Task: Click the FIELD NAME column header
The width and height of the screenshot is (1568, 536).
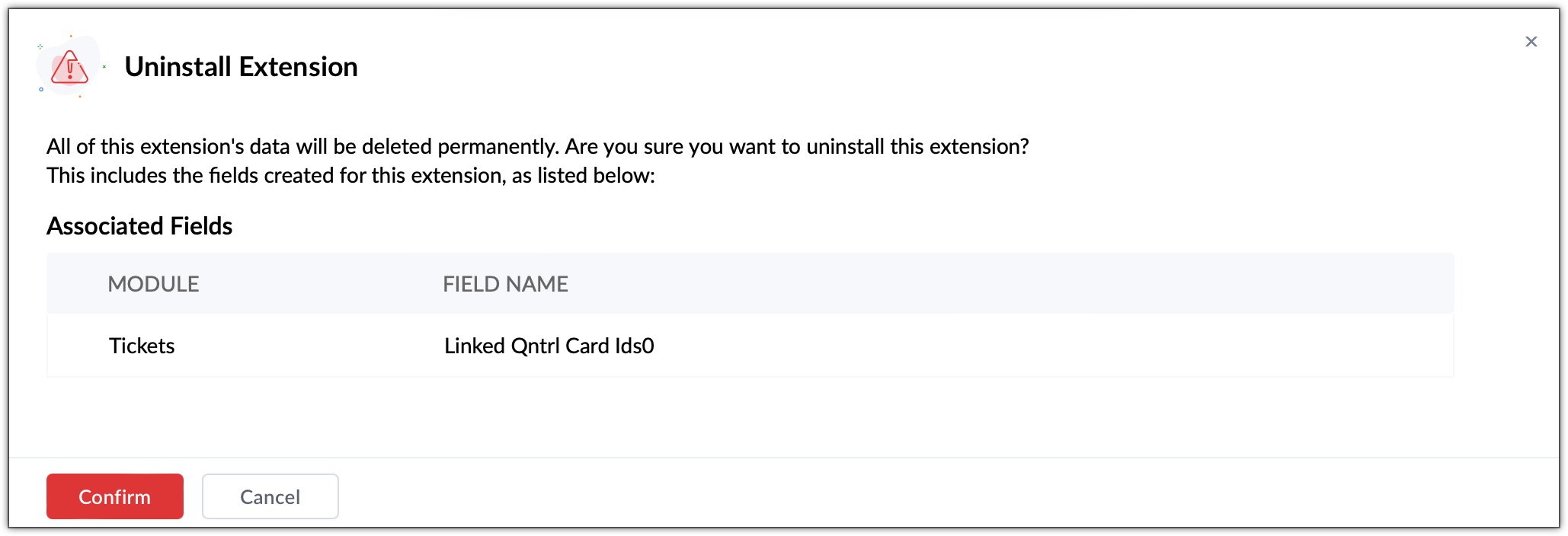Action: (x=505, y=284)
